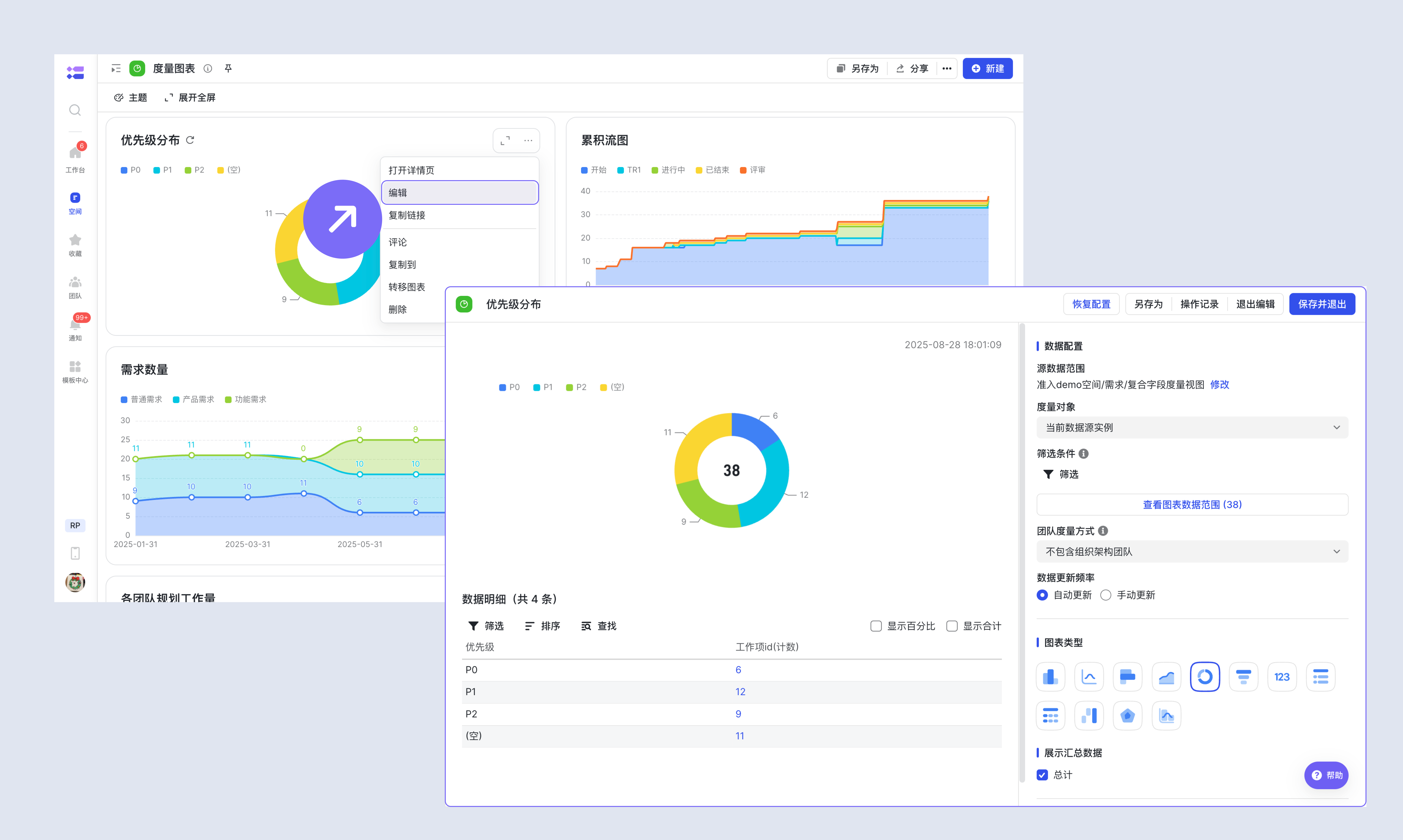Click 分享 in the top bar
The height and width of the screenshot is (840, 1403).
click(x=912, y=69)
